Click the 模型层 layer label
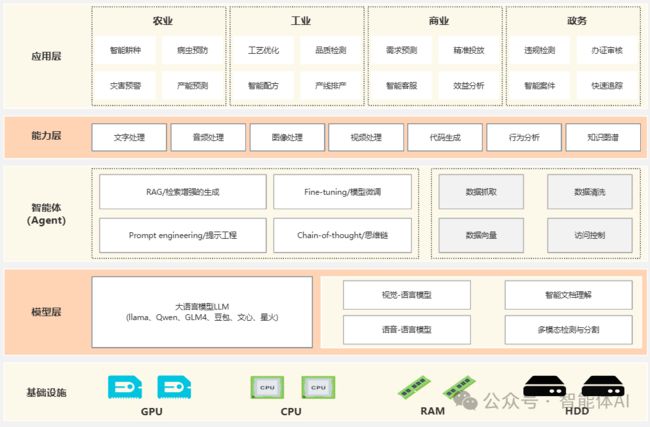Image resolution: width=650 pixels, height=427 pixels. click(46, 312)
